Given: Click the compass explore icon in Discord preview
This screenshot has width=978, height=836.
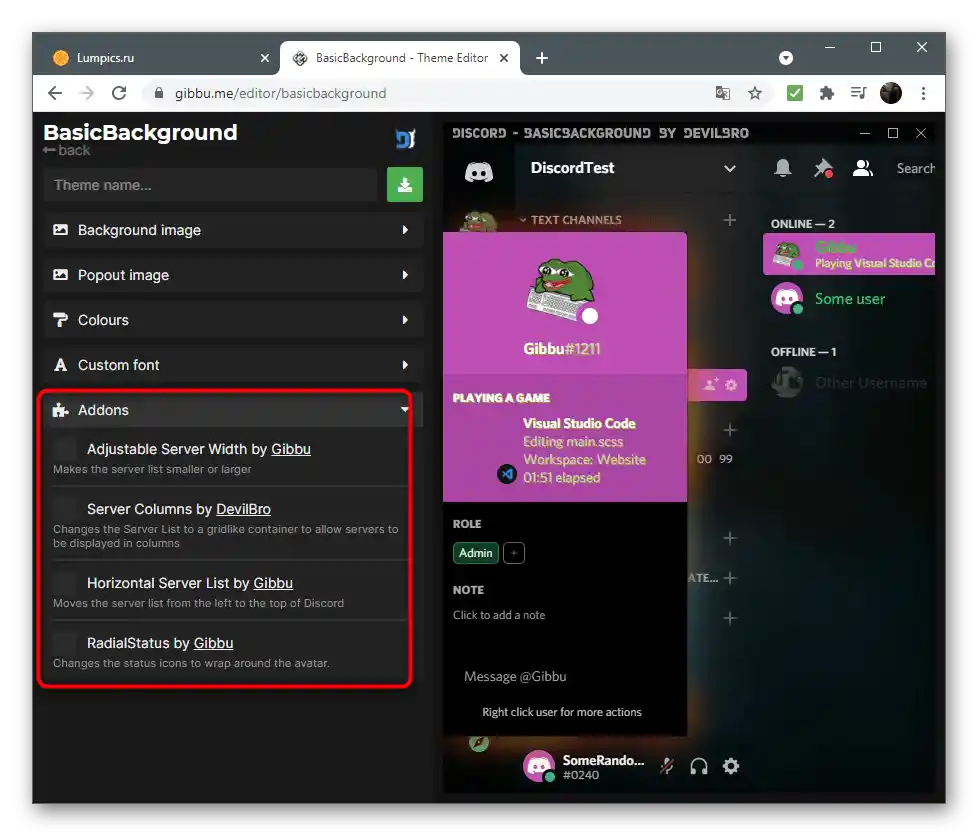Looking at the screenshot, I should (x=478, y=742).
